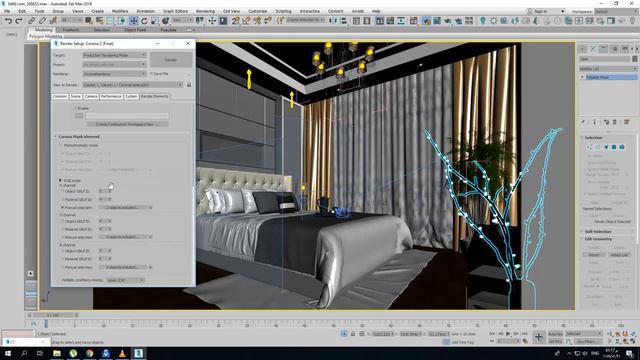
Task: Click the object color swatch
Action: pyautogui.click(x=635, y=59)
